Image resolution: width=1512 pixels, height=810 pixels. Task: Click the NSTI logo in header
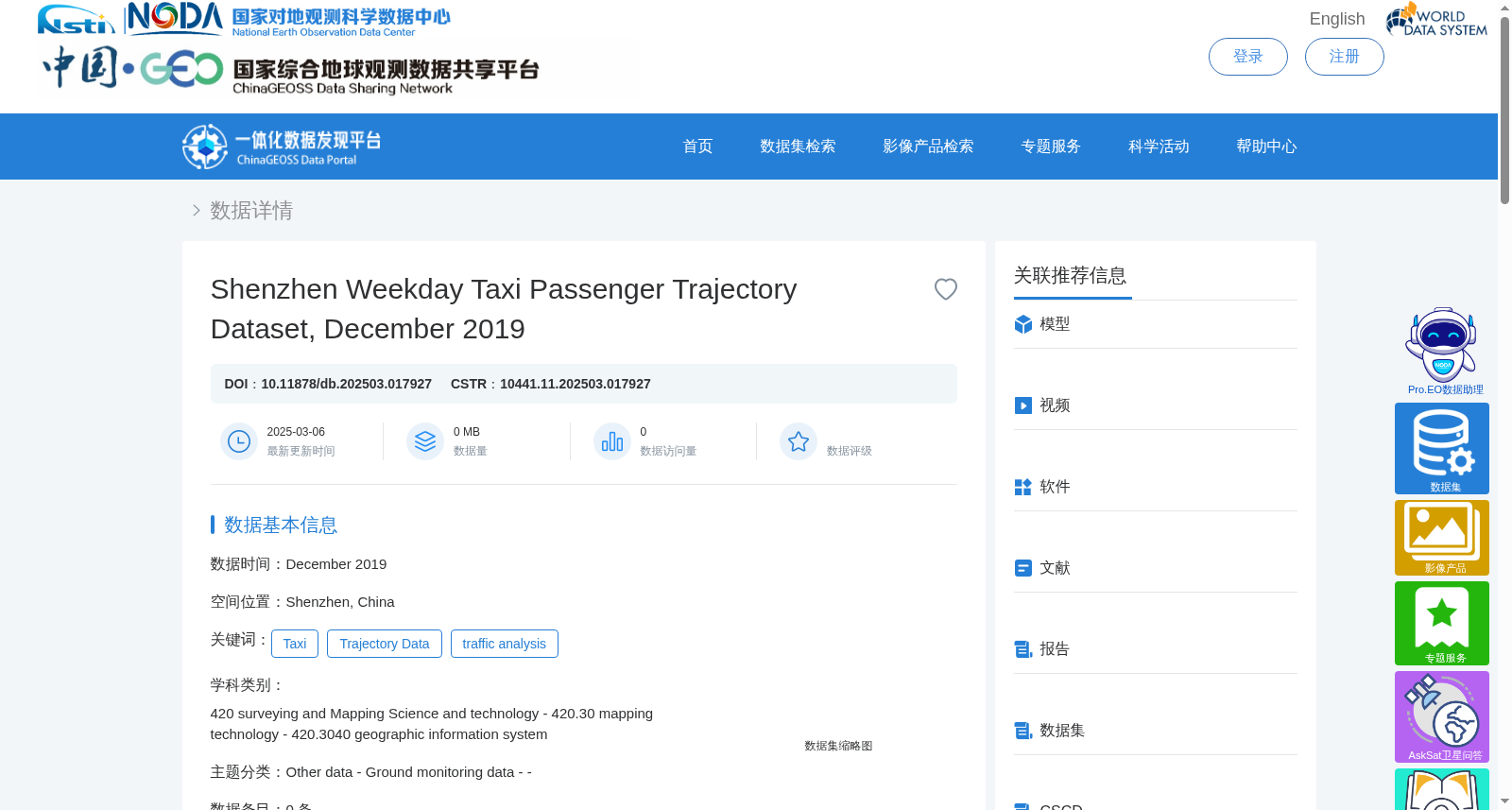click(76, 20)
